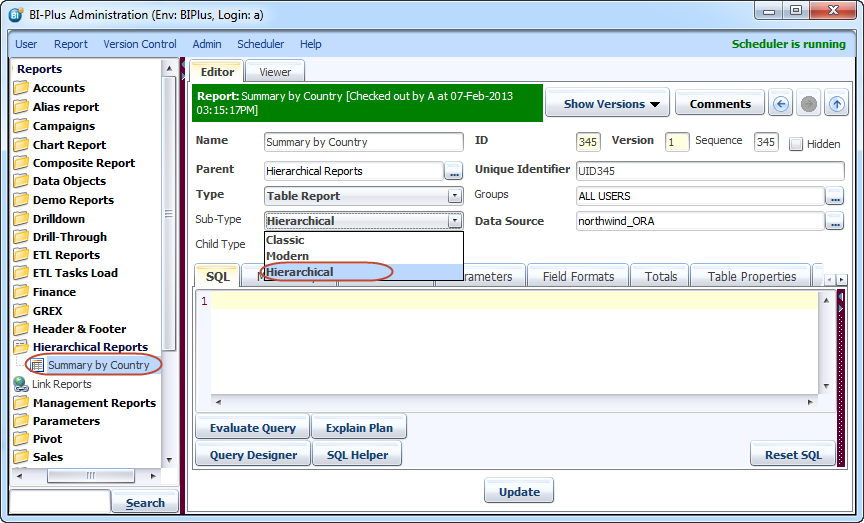Choose Classic in the Sub-Type list
The image size is (864, 523).
coord(286,240)
